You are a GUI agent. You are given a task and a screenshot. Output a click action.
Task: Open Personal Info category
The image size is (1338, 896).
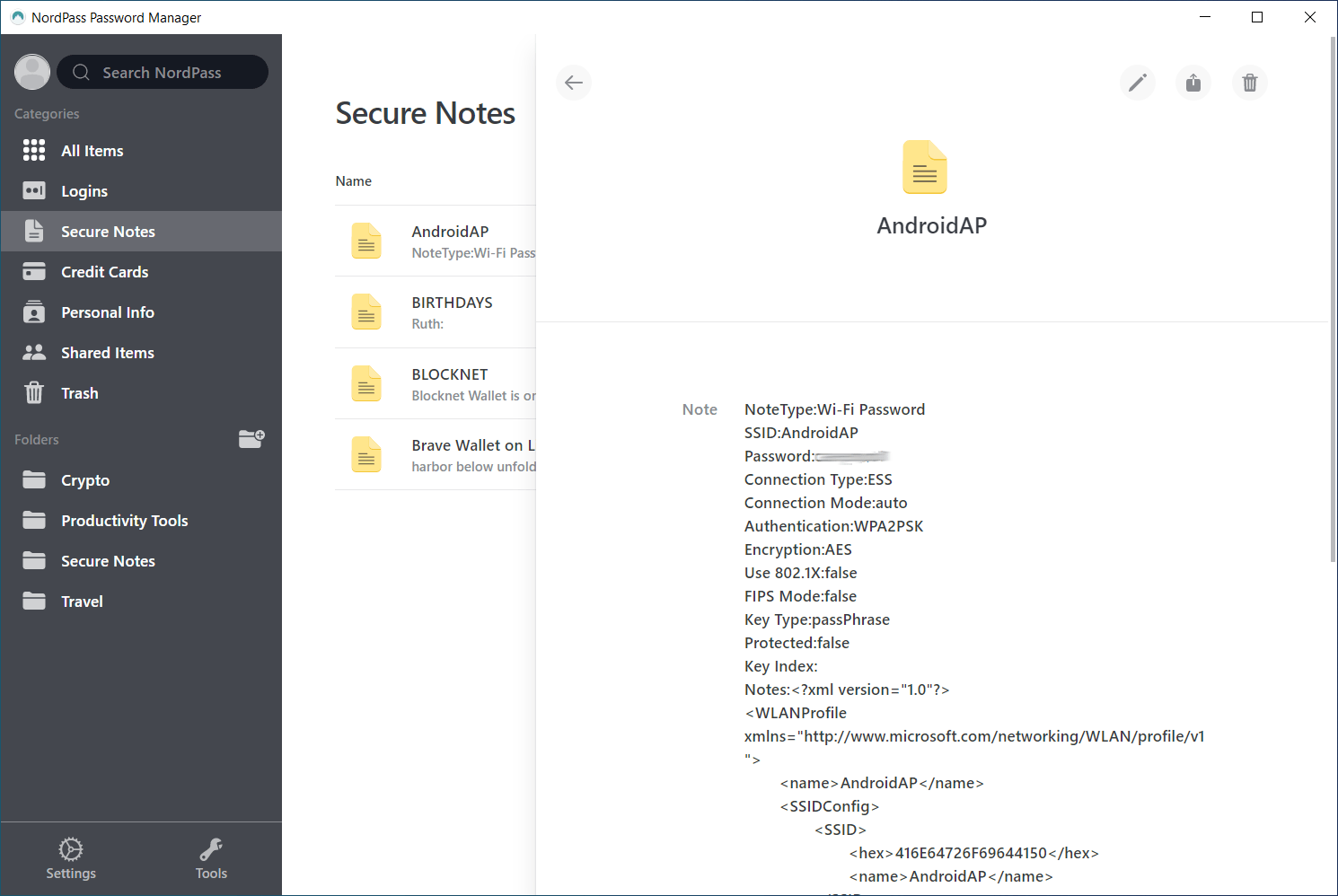[x=141, y=312]
